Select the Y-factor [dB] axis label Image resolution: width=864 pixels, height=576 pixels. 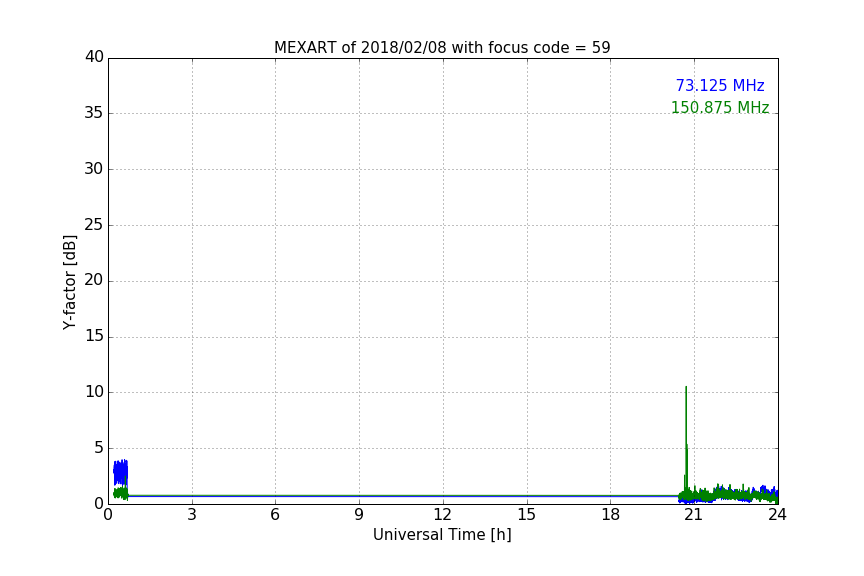pyautogui.click(x=69, y=282)
